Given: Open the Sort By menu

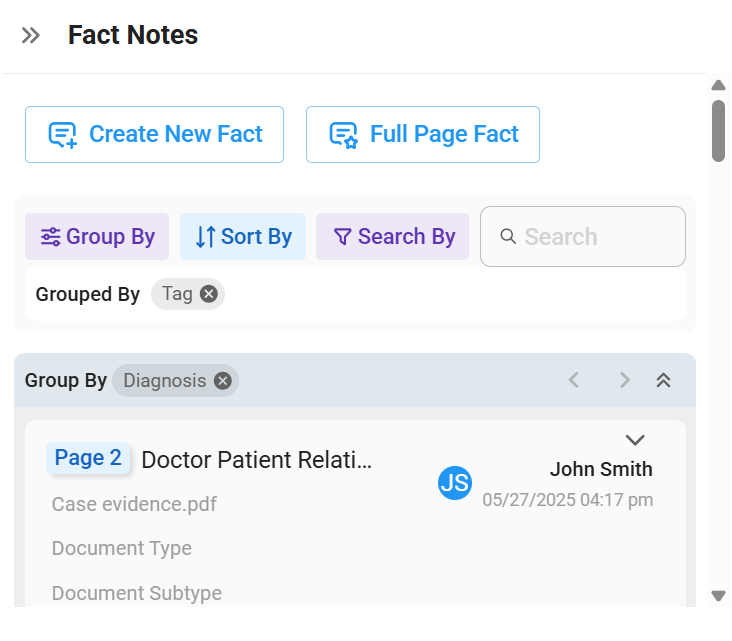Looking at the screenshot, I should pyautogui.click(x=243, y=237).
